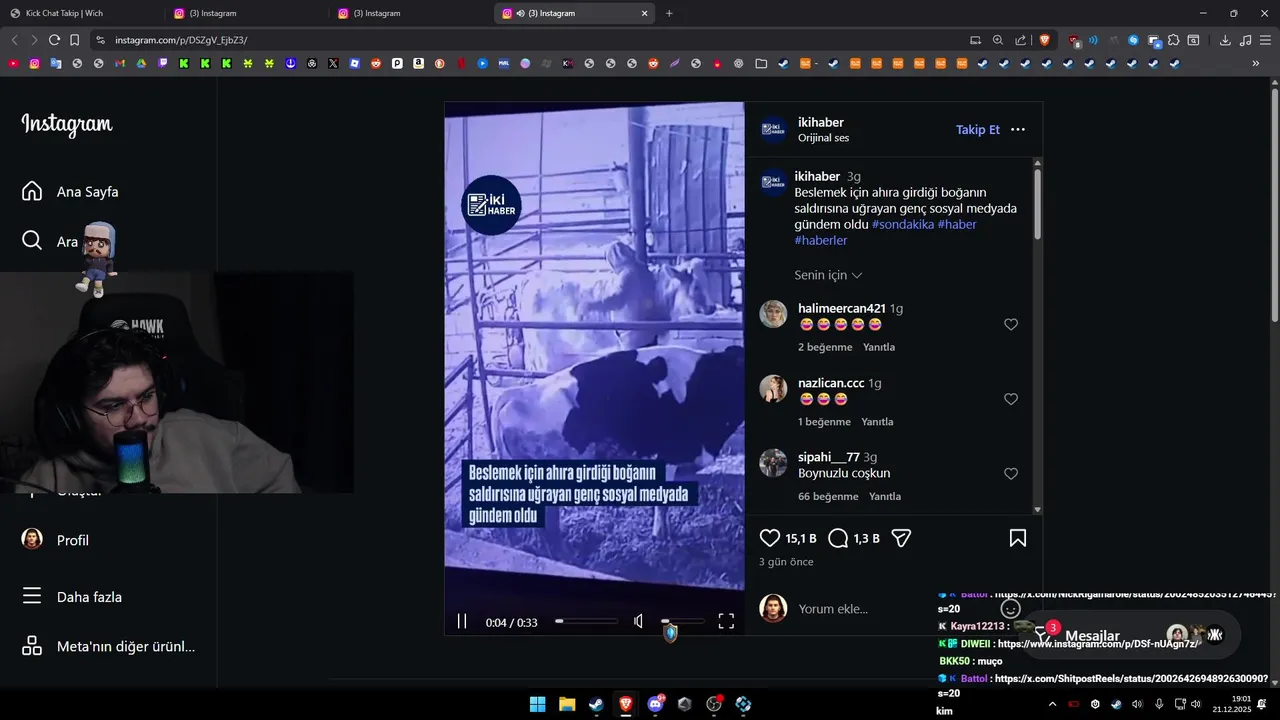The width and height of the screenshot is (1280, 720).
Task: Expand the Senin için comment sort dropdown
Action: pyautogui.click(x=828, y=275)
